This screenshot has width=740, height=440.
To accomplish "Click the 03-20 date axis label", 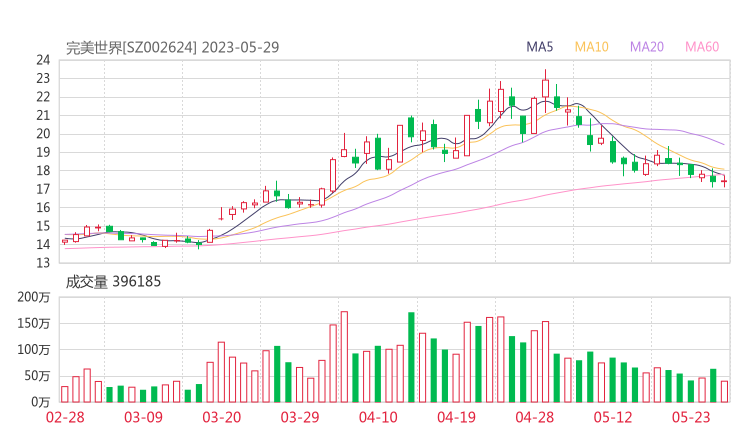I will click(222, 417).
